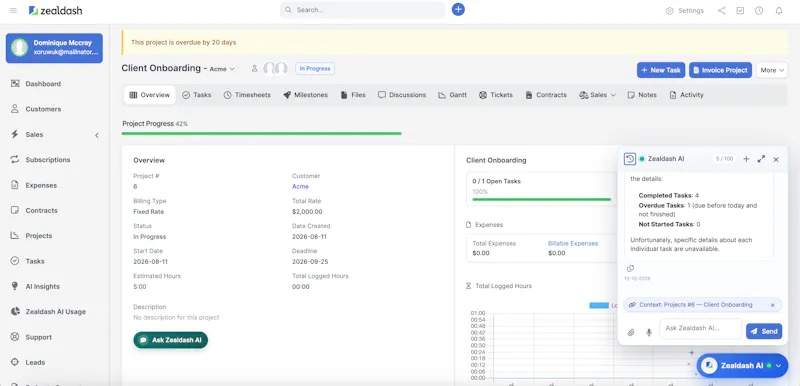Click the chat history icon in AI panel
The width and height of the screenshot is (800, 386).
pos(630,159)
